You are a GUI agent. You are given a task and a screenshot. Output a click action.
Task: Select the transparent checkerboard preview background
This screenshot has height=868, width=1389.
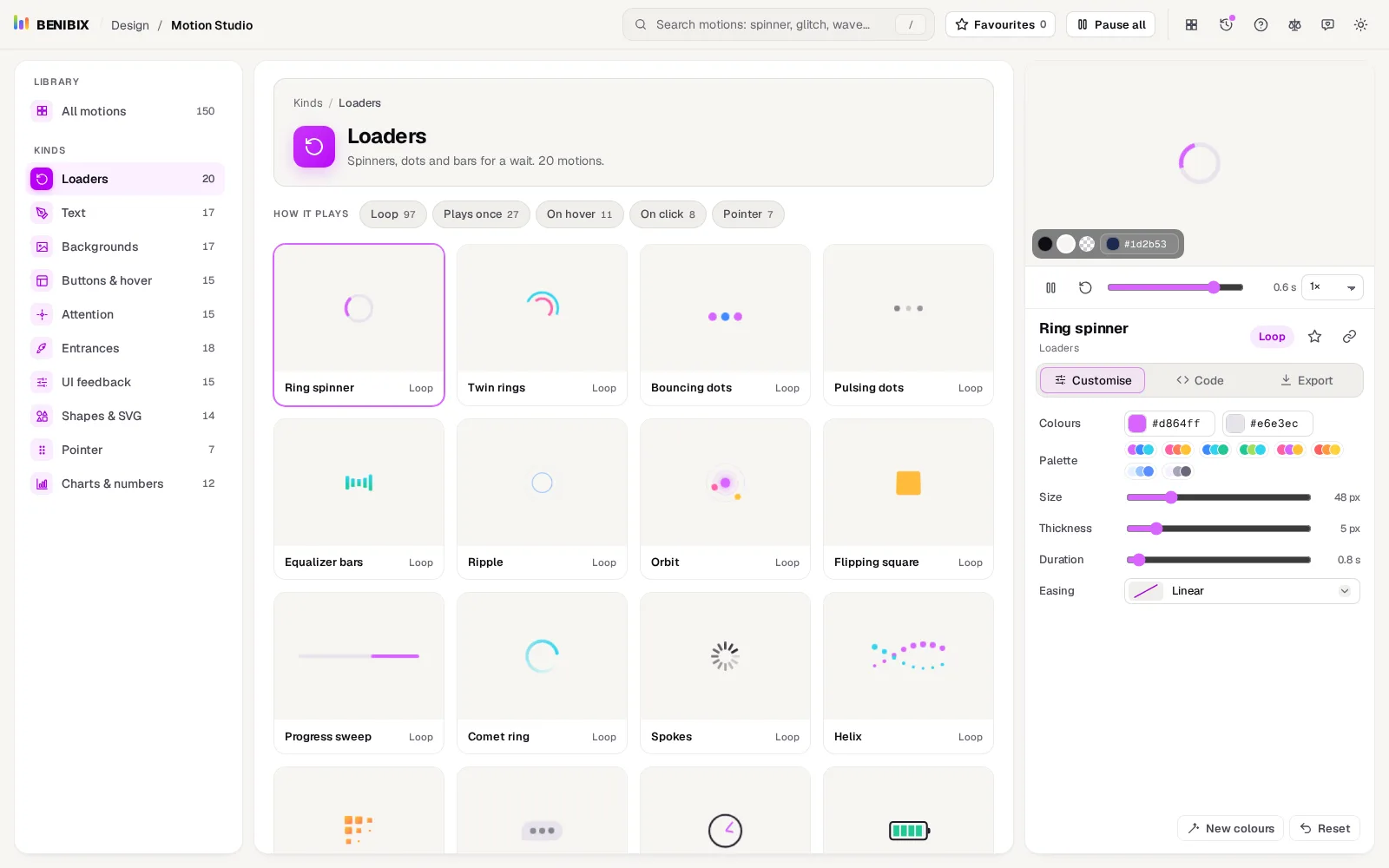(x=1087, y=244)
